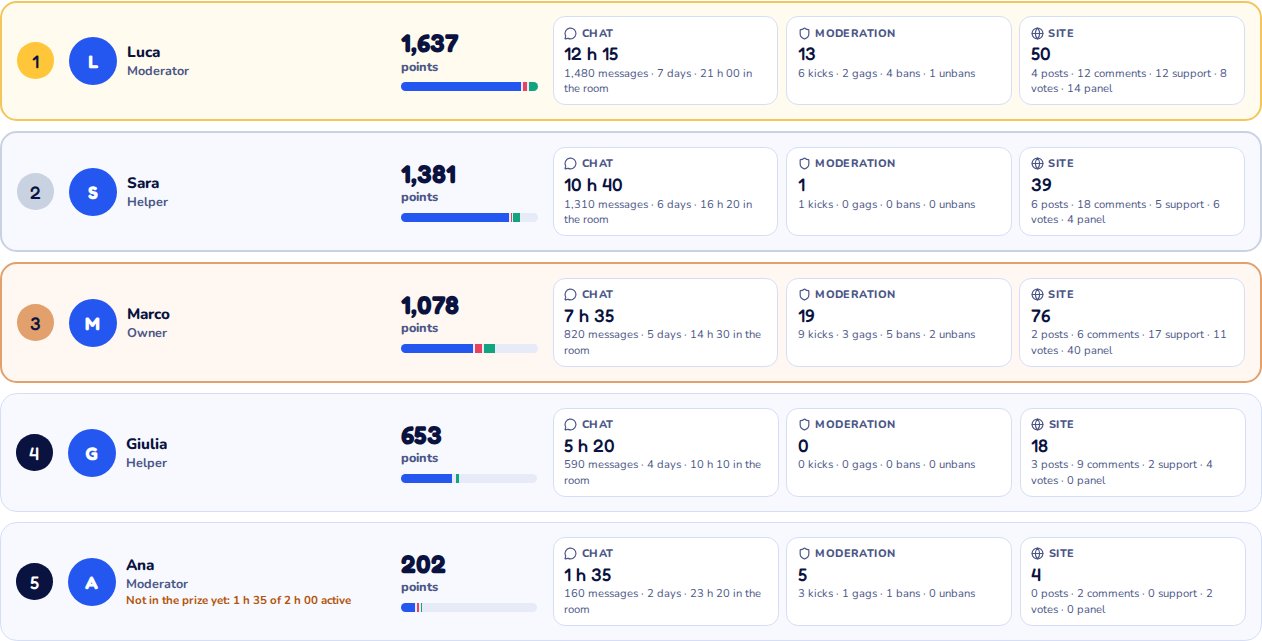Viewport: 1262px width, 641px height.
Task: Click Luca's points progress bar
Action: (469, 87)
